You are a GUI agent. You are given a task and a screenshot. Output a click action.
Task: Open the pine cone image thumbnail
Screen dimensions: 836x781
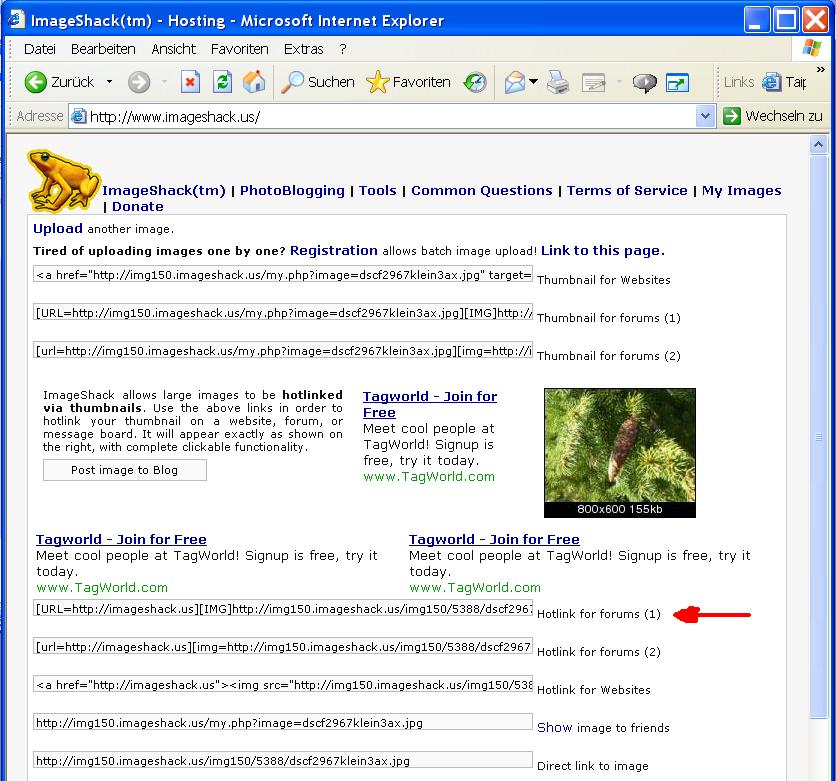click(620, 453)
